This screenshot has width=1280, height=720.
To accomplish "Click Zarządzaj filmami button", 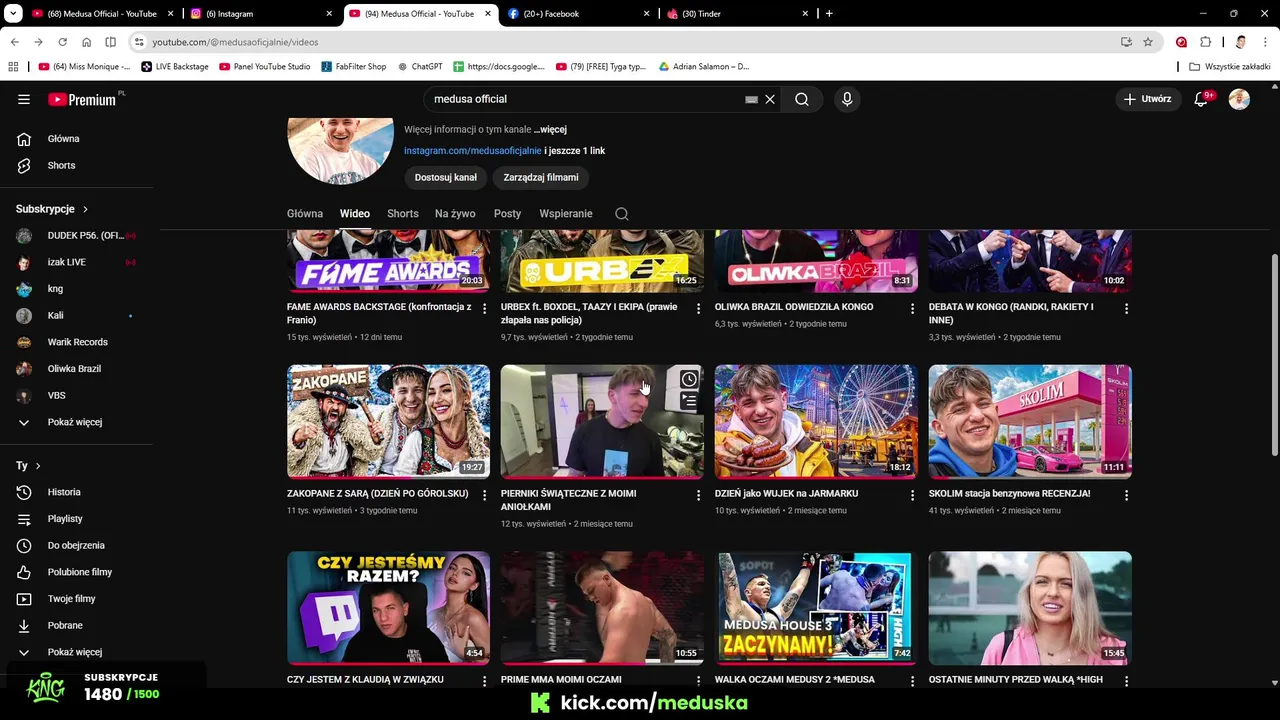I will 541,177.
